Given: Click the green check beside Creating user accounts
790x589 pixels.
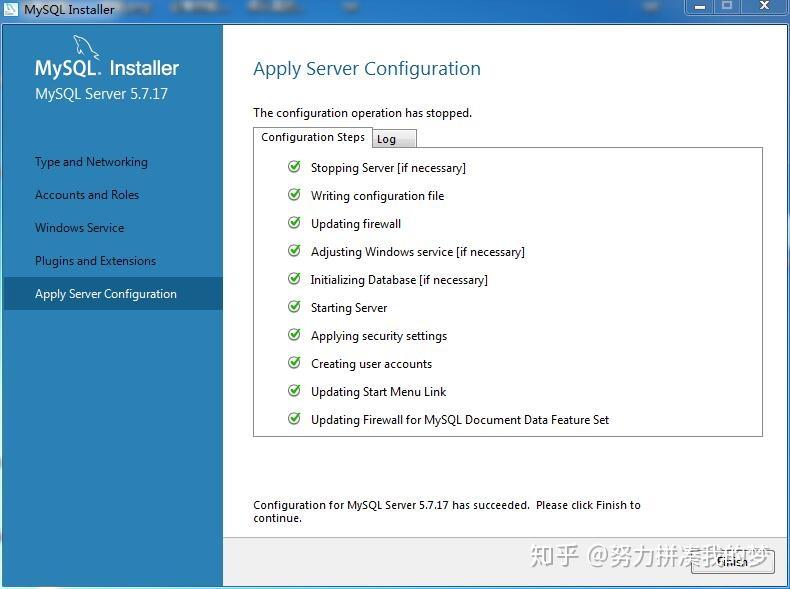Looking at the screenshot, I should coord(294,363).
